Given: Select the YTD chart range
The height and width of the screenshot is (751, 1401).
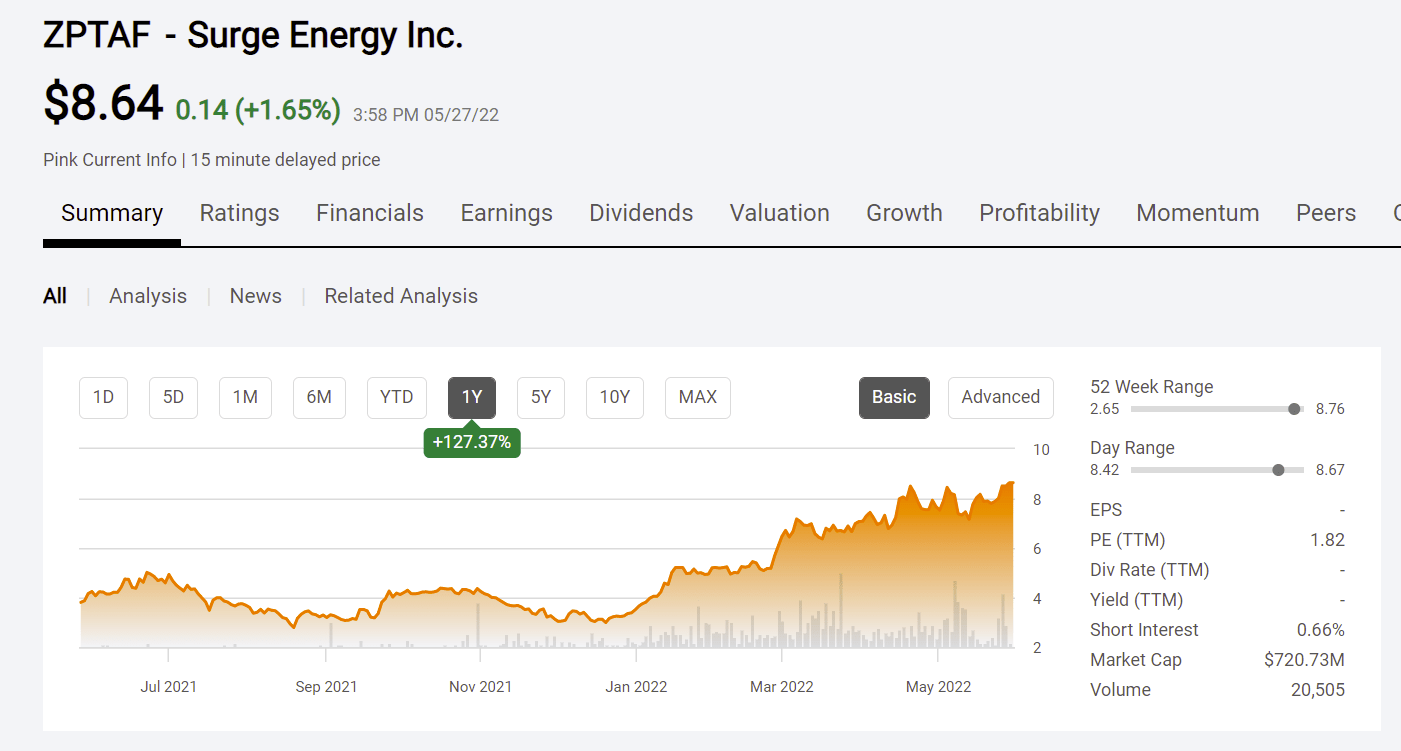Looking at the screenshot, I should [396, 397].
